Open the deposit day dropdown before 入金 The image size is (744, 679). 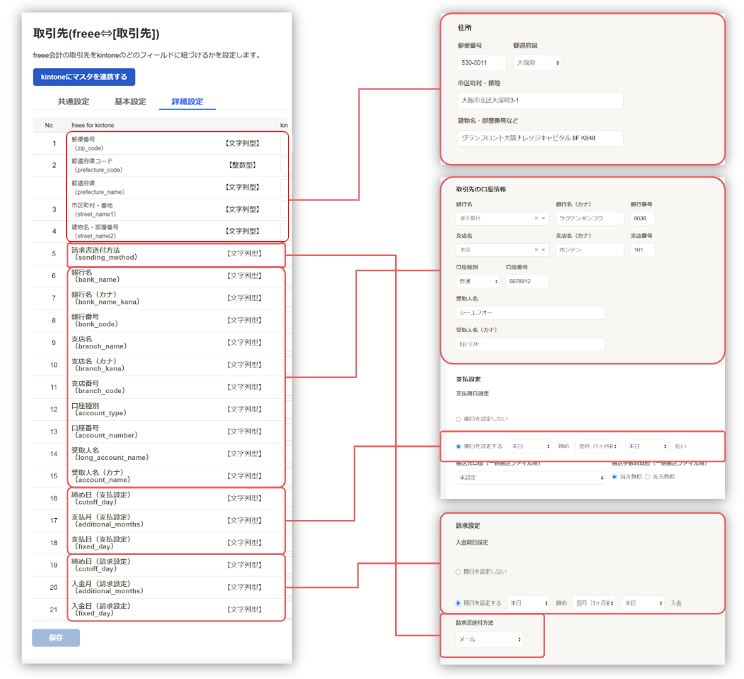[x=643, y=603]
